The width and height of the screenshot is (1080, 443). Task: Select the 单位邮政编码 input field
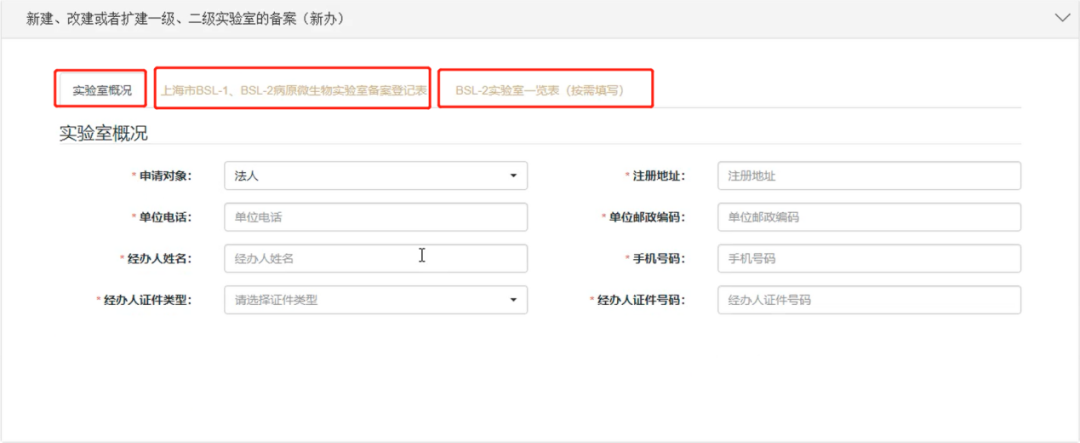(868, 217)
